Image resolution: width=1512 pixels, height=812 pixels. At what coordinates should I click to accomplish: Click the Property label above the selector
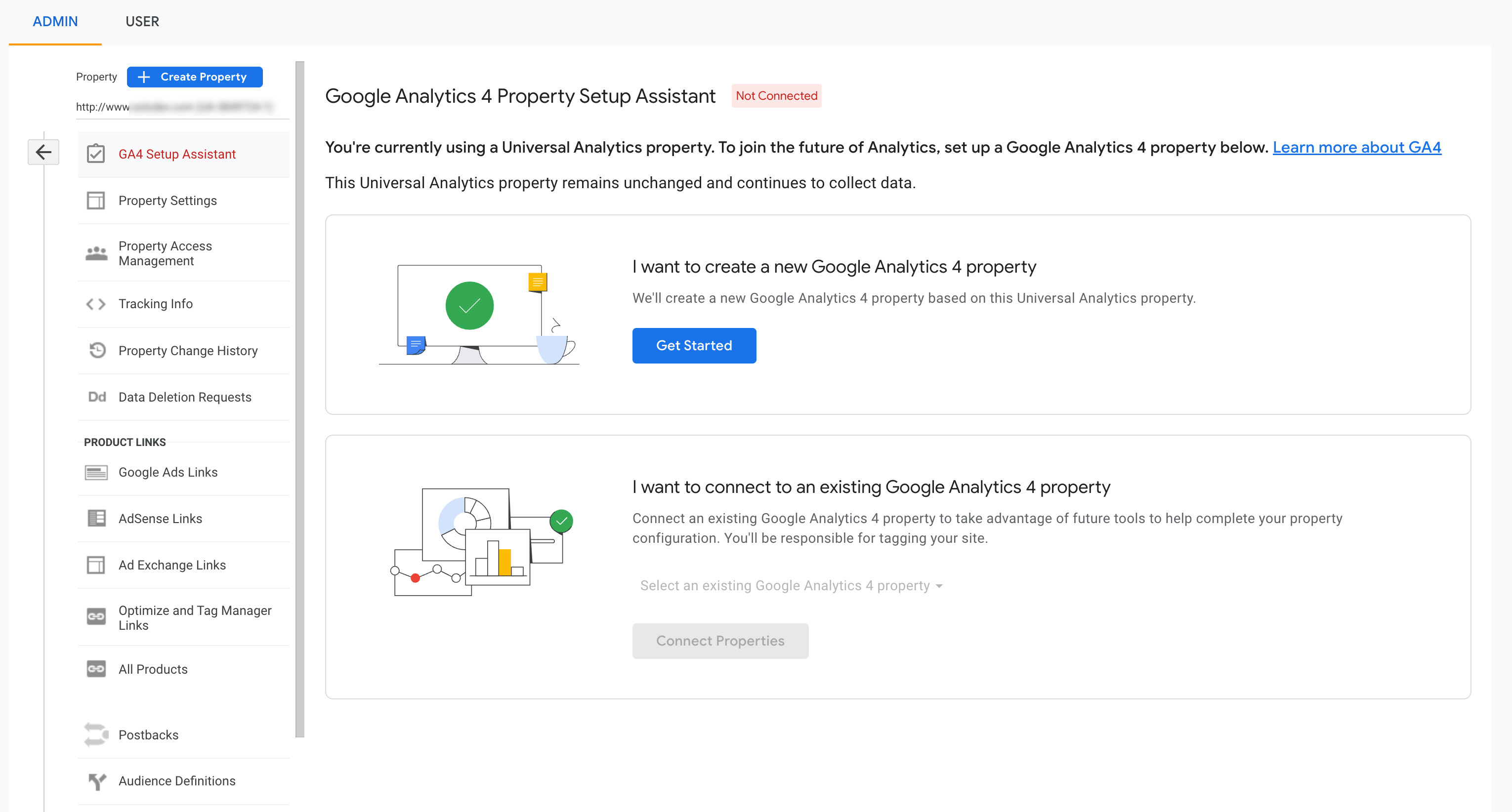(96, 77)
